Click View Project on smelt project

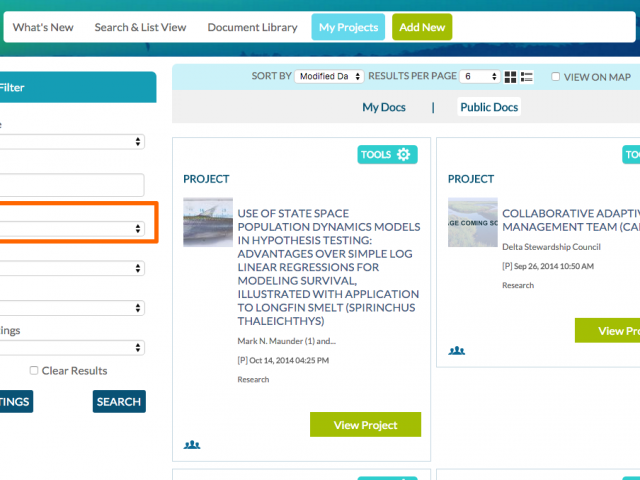pyautogui.click(x=365, y=425)
